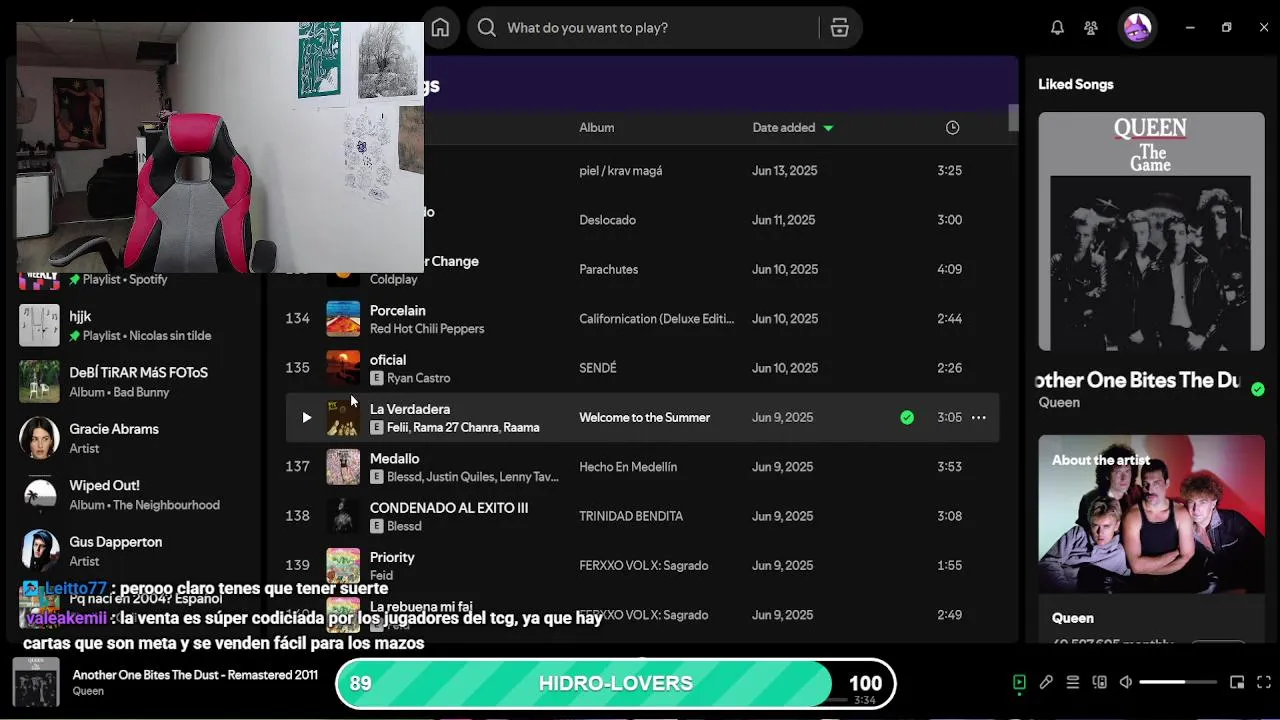Screen dimensions: 1280x720
Task: Click Porcelain song title
Action: 398,311
